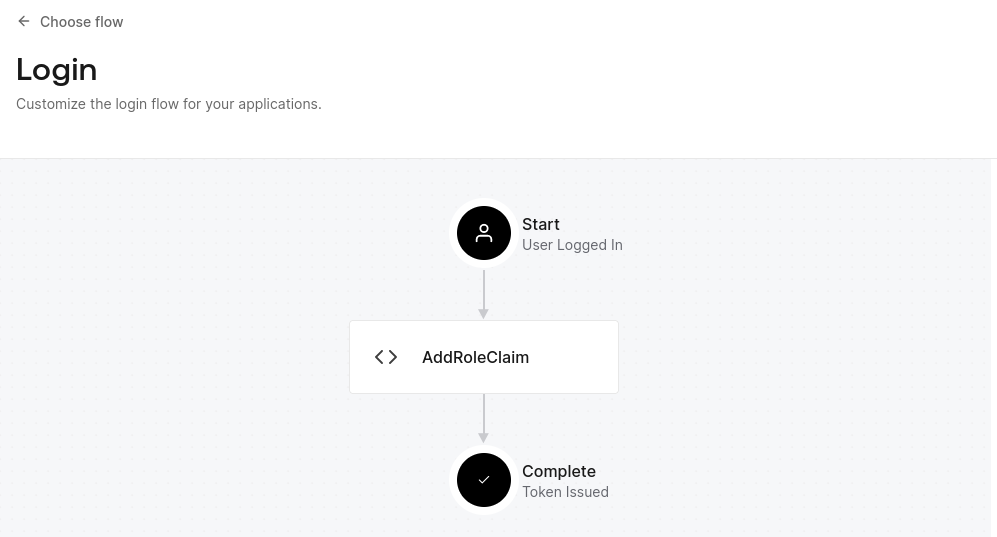Click the Login page heading
This screenshot has width=997, height=537.
coord(57,69)
